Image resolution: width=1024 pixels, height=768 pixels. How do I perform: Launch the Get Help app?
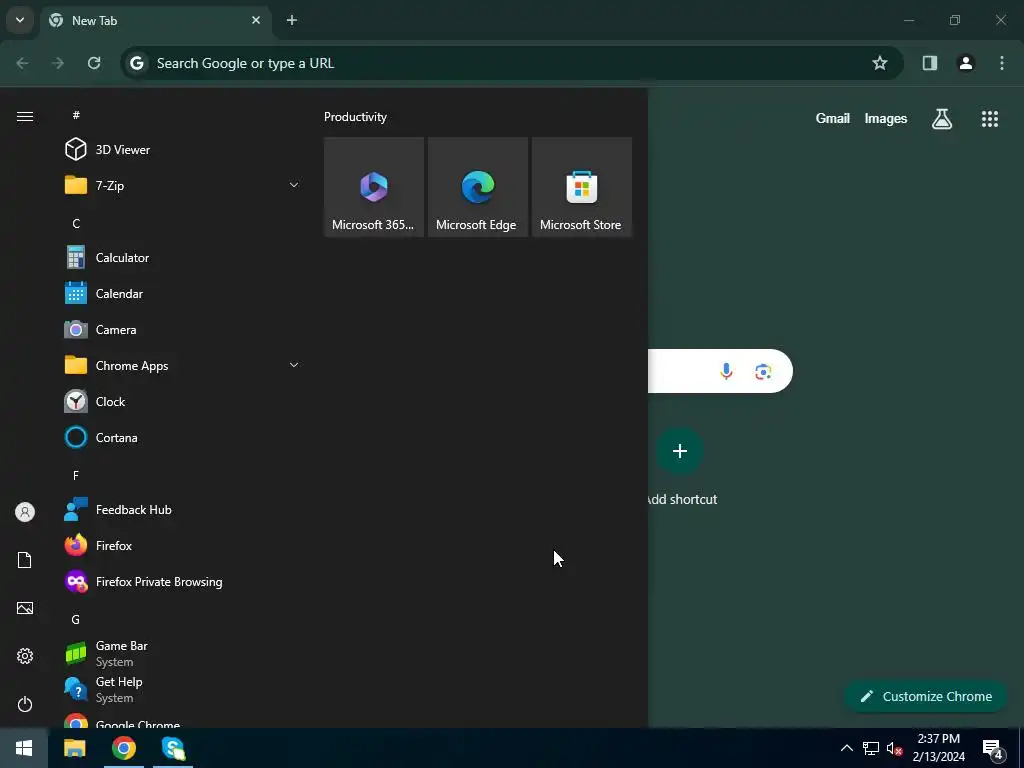click(x=183, y=689)
